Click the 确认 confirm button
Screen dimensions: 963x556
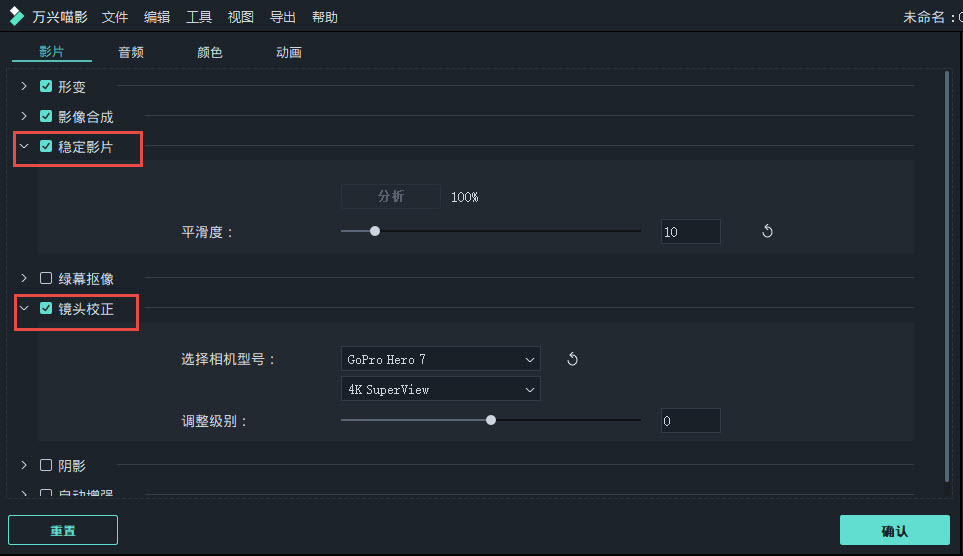[x=895, y=530]
